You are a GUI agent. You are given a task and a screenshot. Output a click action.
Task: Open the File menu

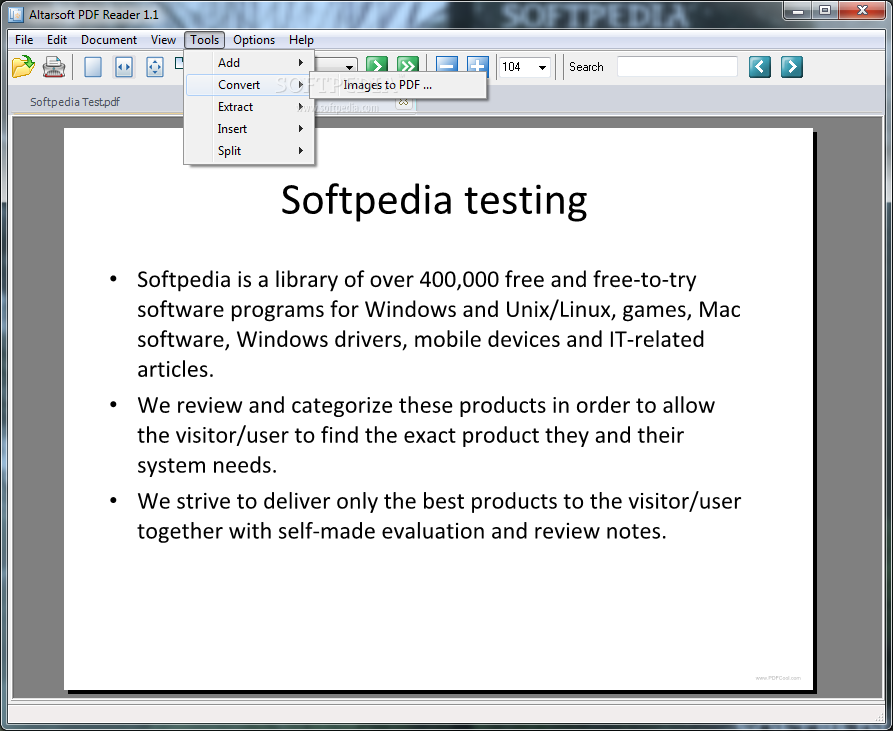(24, 40)
